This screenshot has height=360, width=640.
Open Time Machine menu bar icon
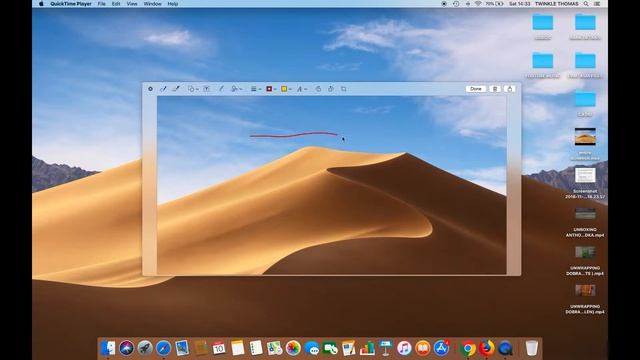[456, 4]
